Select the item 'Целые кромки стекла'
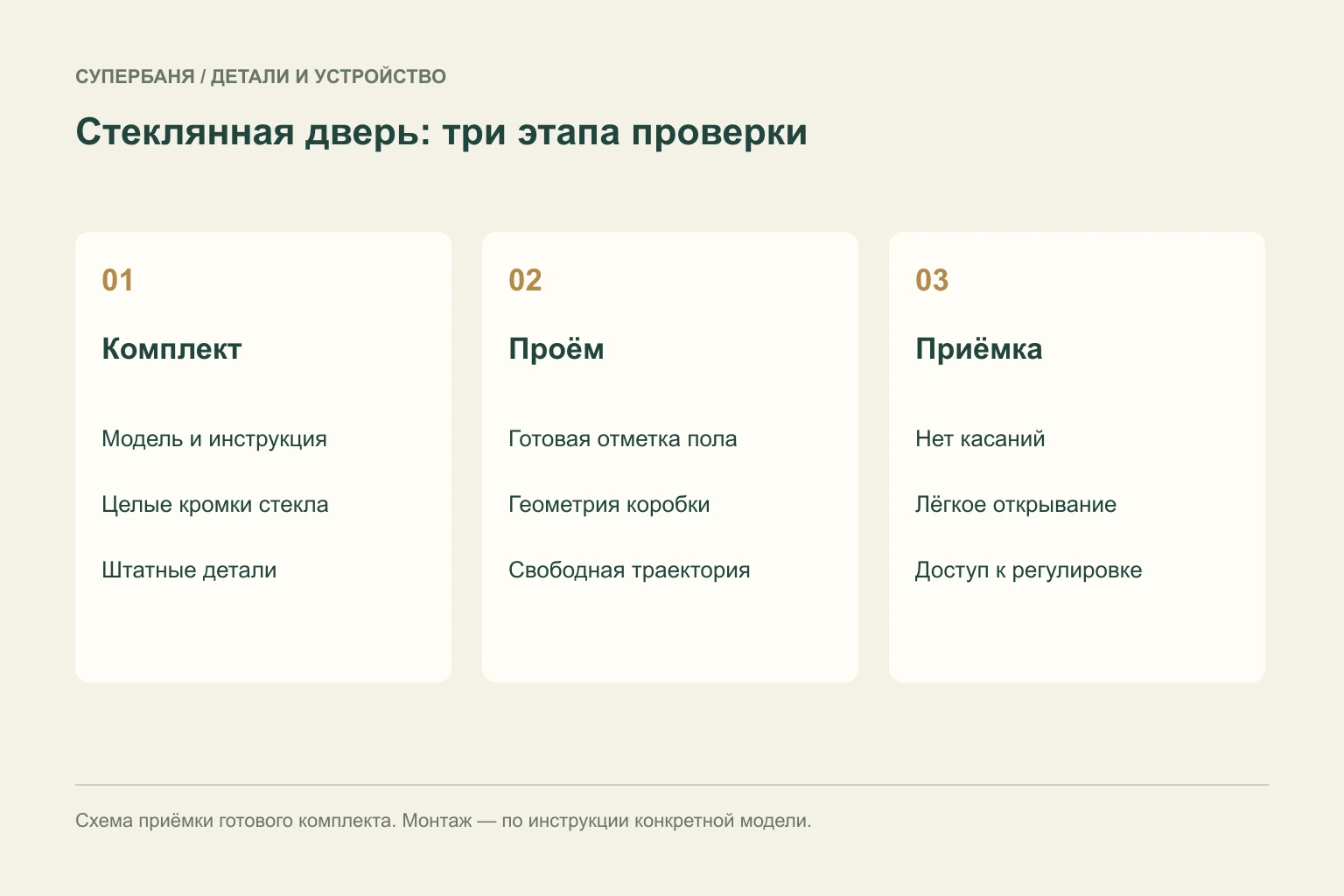Screen dimensions: 1344x896 [x=215, y=504]
